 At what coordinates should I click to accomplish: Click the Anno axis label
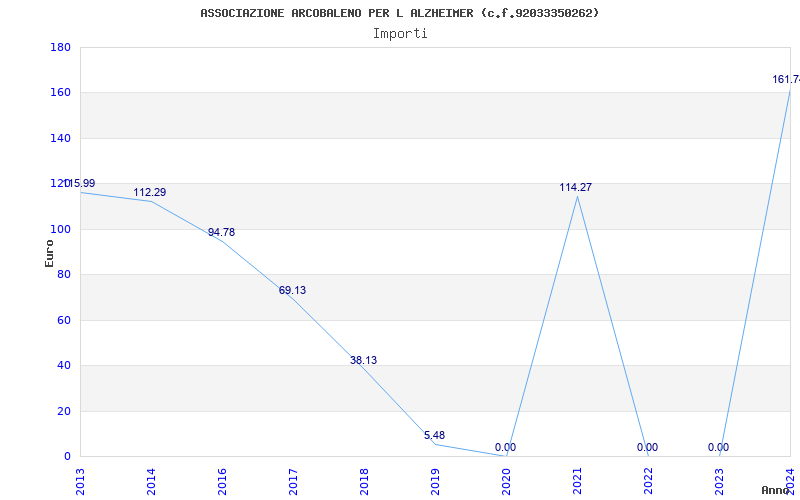click(x=775, y=490)
